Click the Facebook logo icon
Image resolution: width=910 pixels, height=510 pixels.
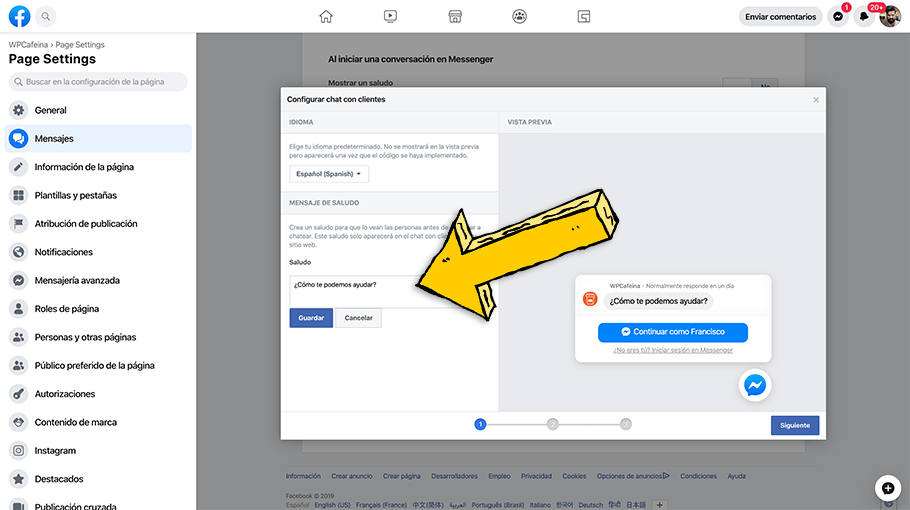pos(19,16)
